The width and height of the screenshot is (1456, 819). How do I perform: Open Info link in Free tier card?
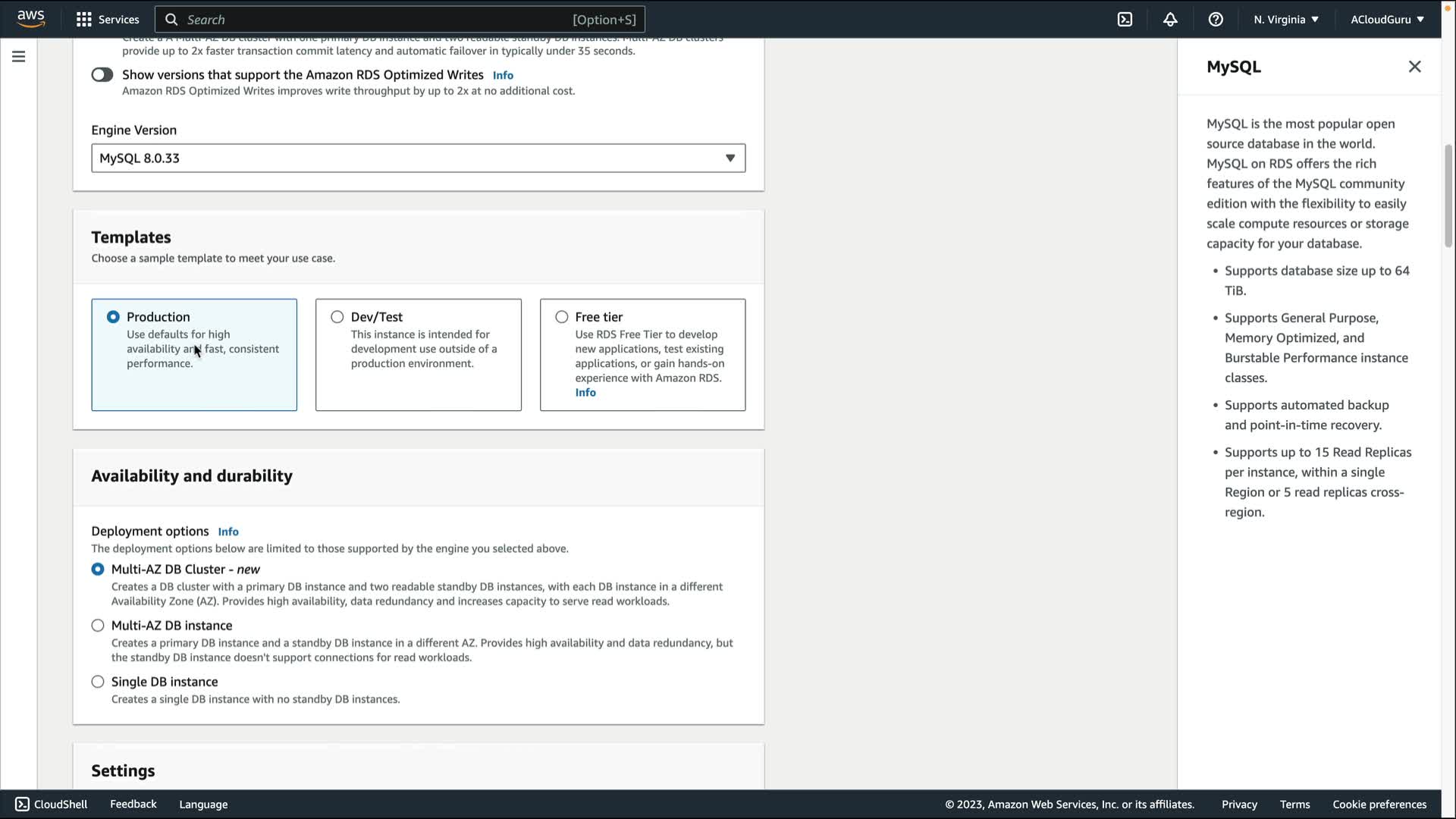pyautogui.click(x=585, y=393)
